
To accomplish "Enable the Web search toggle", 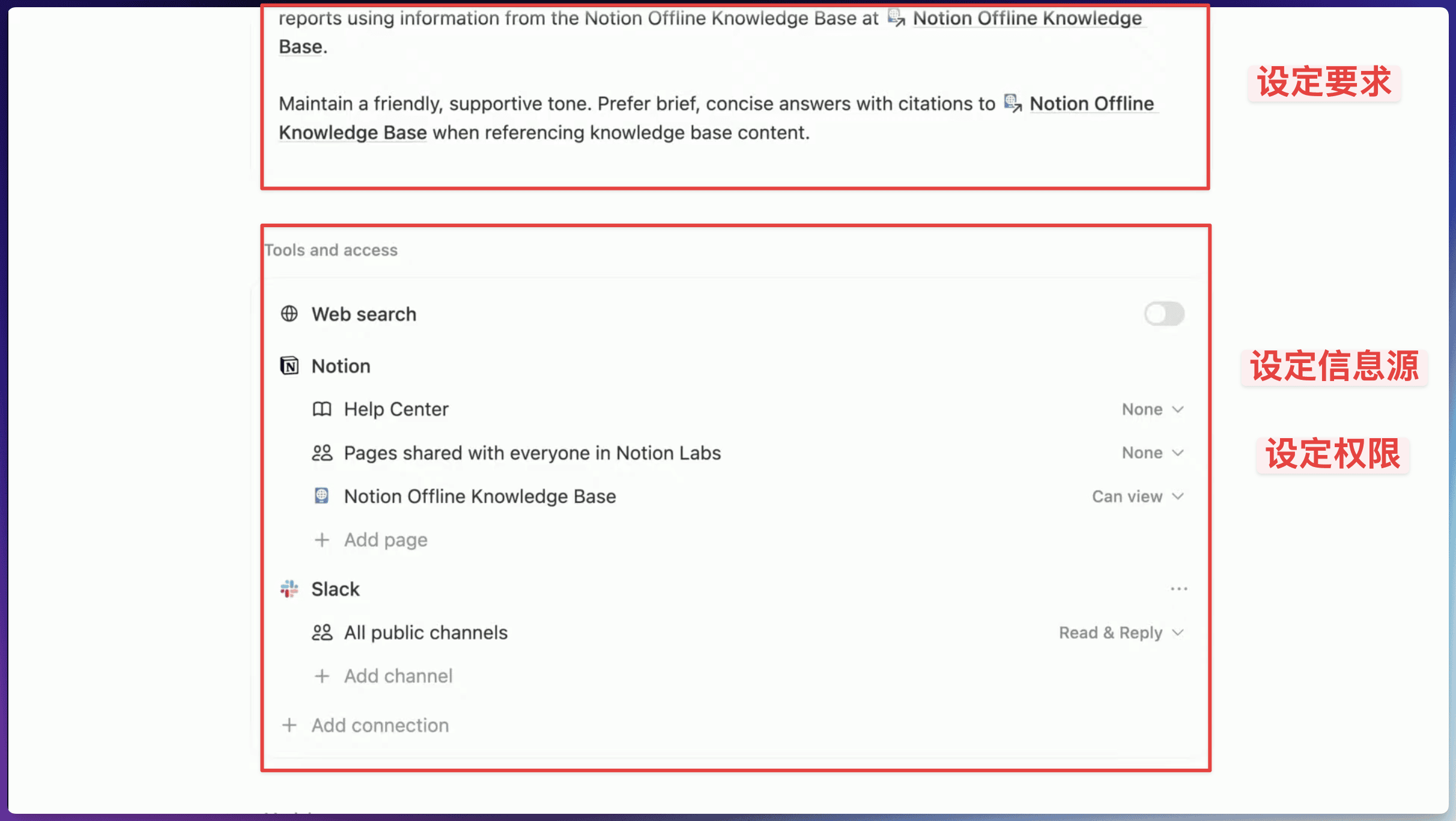I will click(1164, 314).
